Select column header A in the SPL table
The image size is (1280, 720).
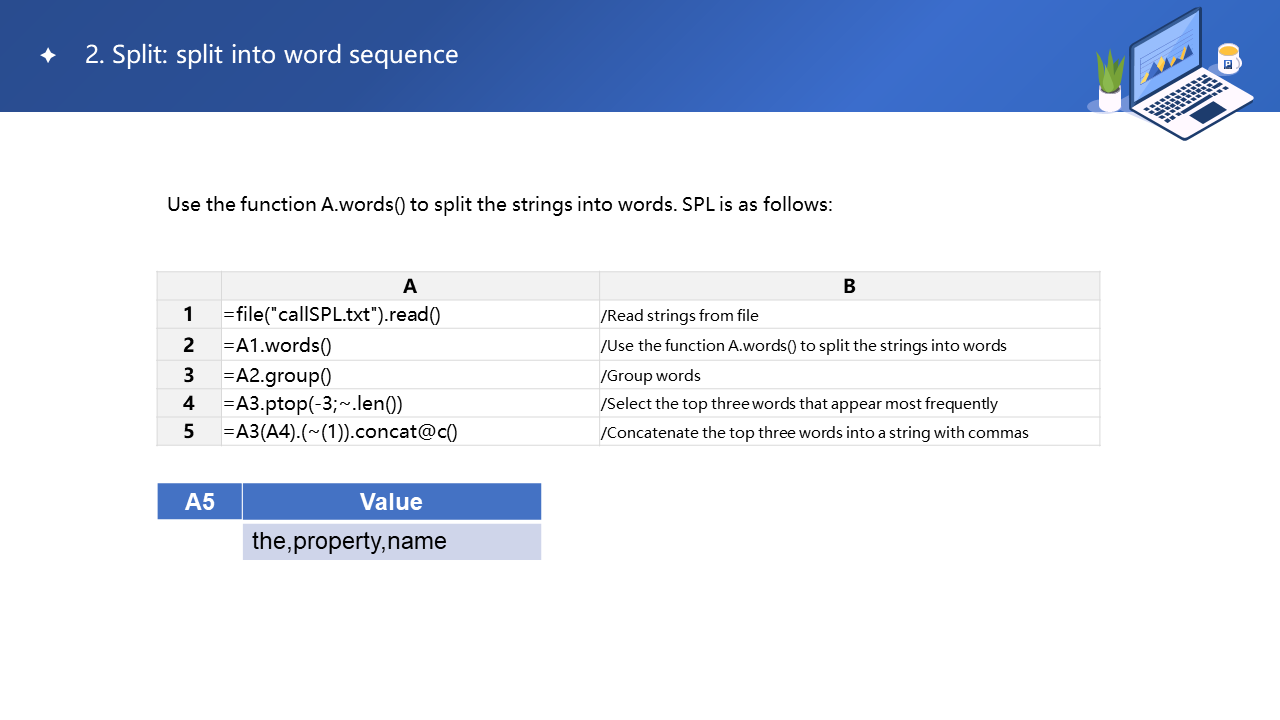410,286
